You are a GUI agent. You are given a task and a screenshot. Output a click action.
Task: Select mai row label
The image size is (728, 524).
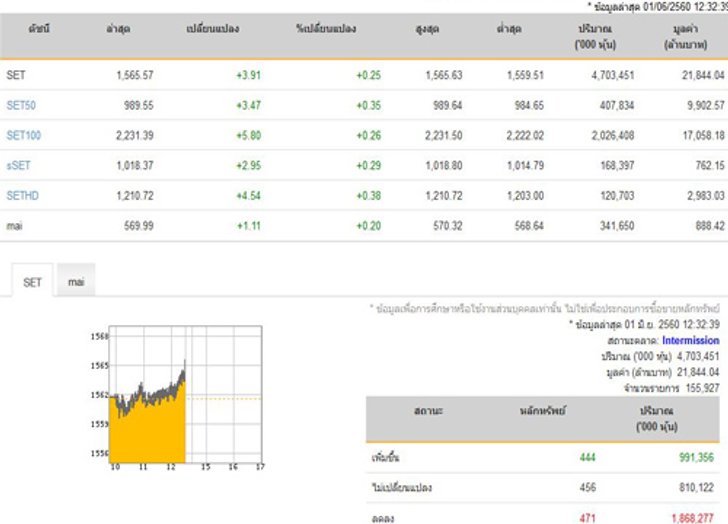point(14,226)
